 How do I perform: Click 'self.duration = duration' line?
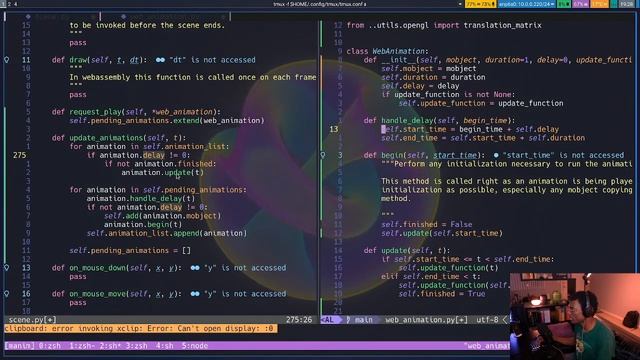click(433, 77)
